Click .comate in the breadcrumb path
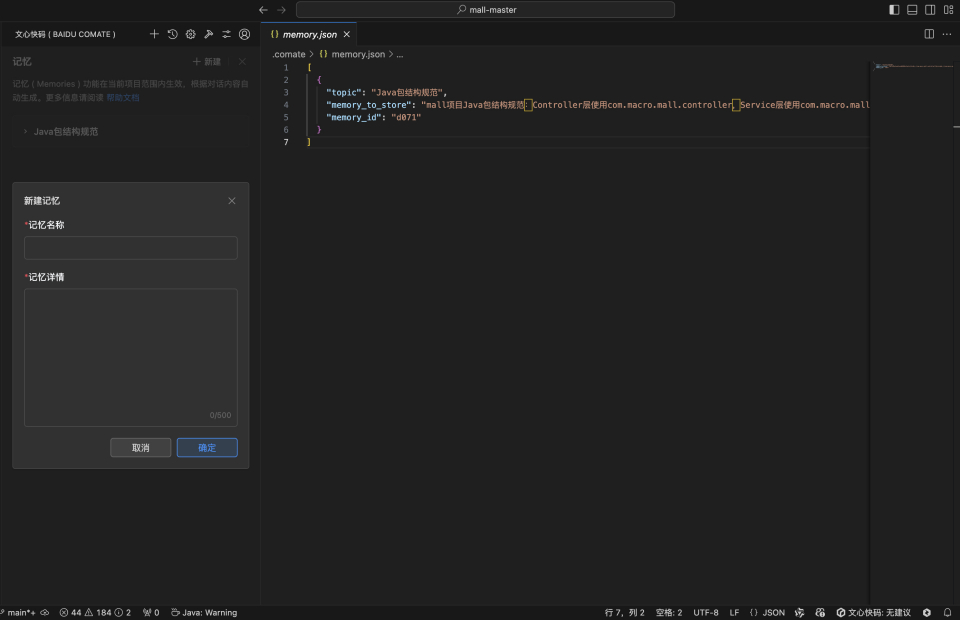Image resolution: width=960 pixels, height=620 pixels. coord(289,54)
